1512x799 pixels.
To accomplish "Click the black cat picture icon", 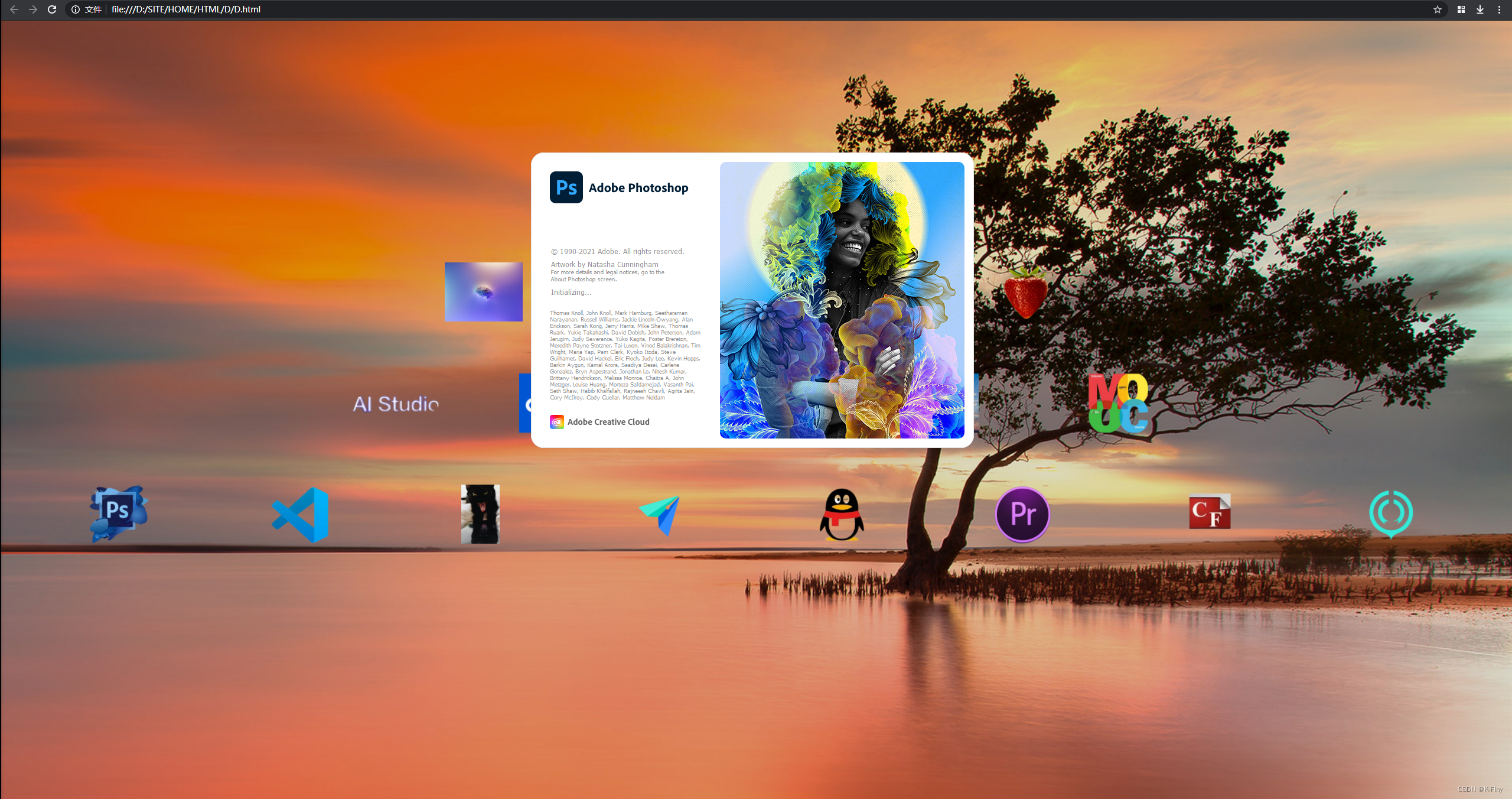I will 480,514.
